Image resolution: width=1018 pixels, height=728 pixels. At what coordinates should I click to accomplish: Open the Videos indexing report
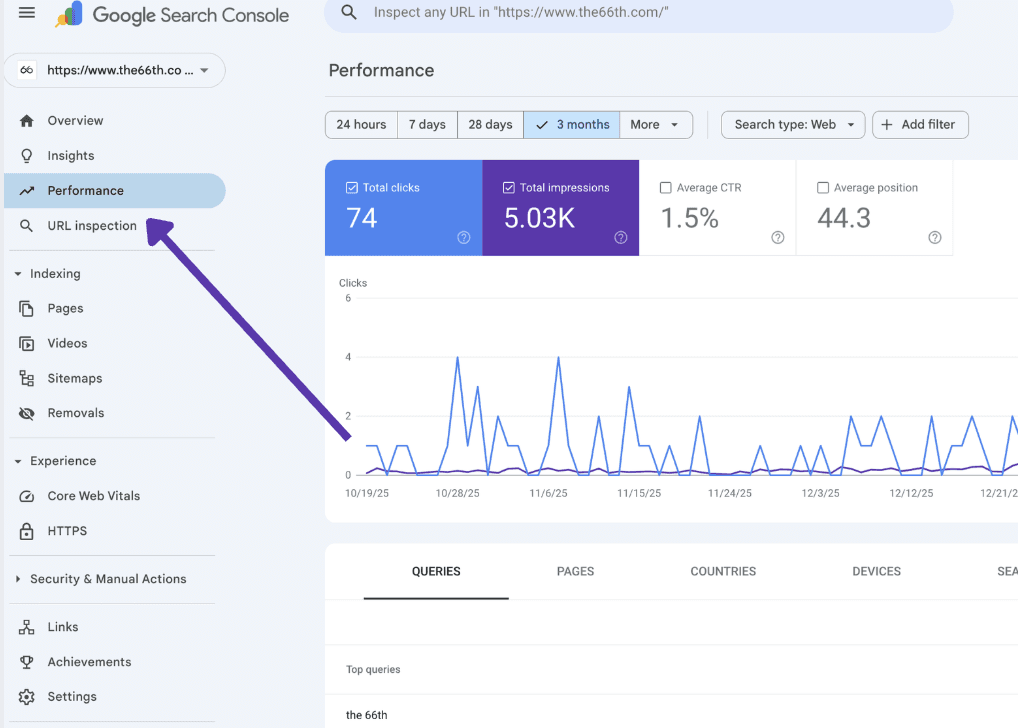(x=115, y=344)
